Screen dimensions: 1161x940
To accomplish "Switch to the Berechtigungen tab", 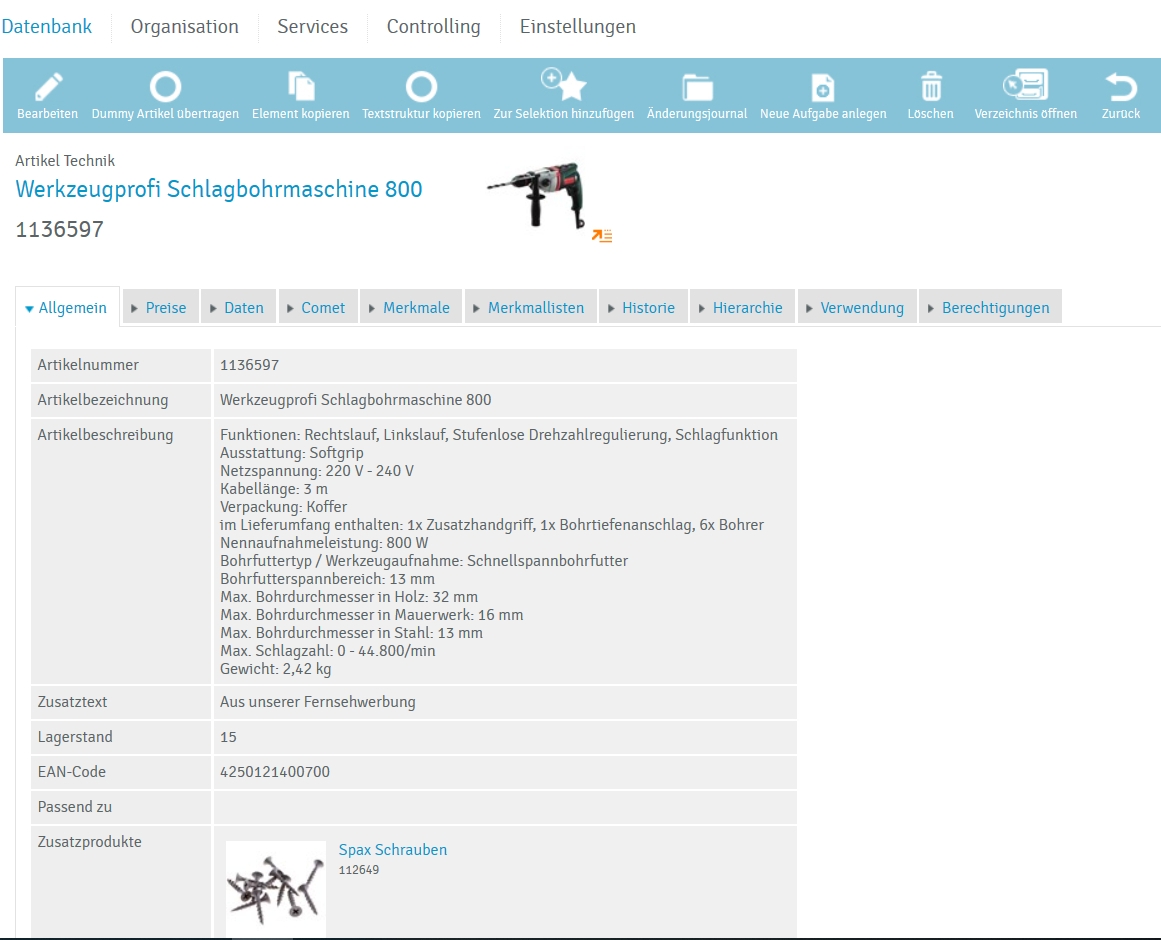I will (991, 308).
